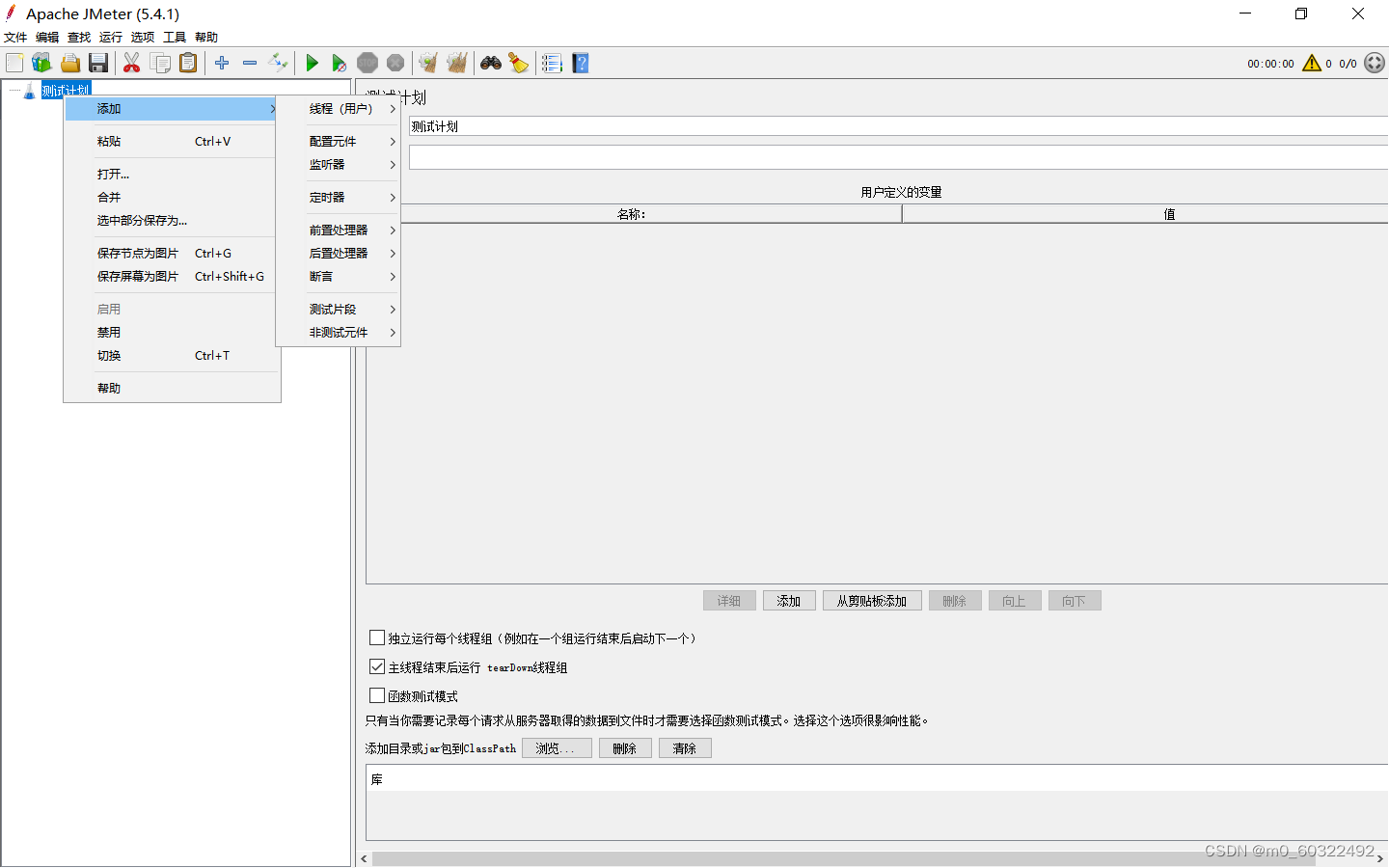Click the Reset Search brush icon
The height and width of the screenshot is (868, 1389).
[x=519, y=63]
